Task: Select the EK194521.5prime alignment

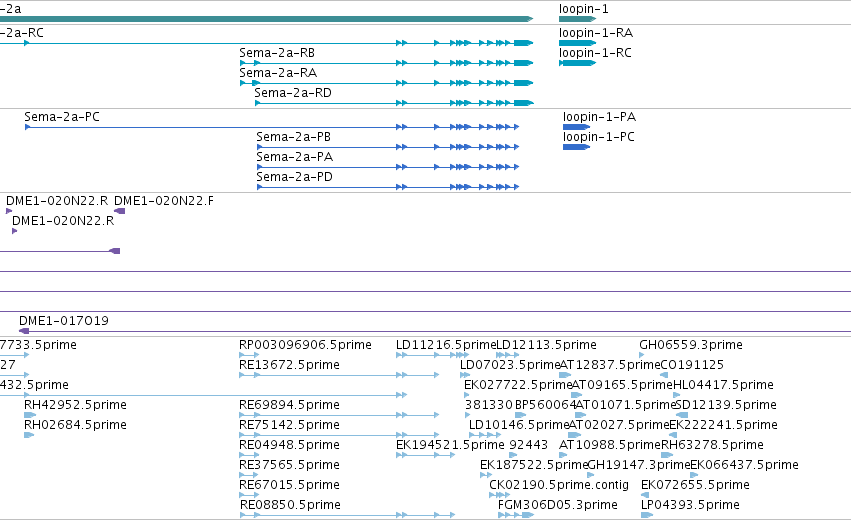Action: tap(425, 455)
